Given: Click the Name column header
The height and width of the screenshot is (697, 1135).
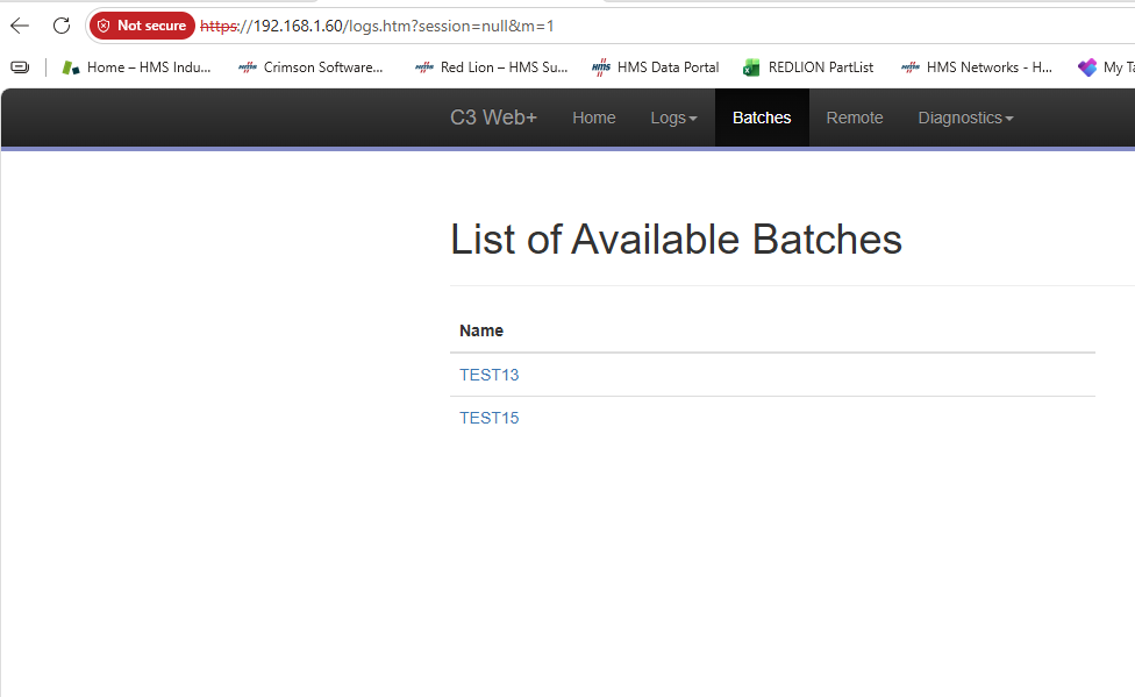Looking at the screenshot, I should pos(481,331).
